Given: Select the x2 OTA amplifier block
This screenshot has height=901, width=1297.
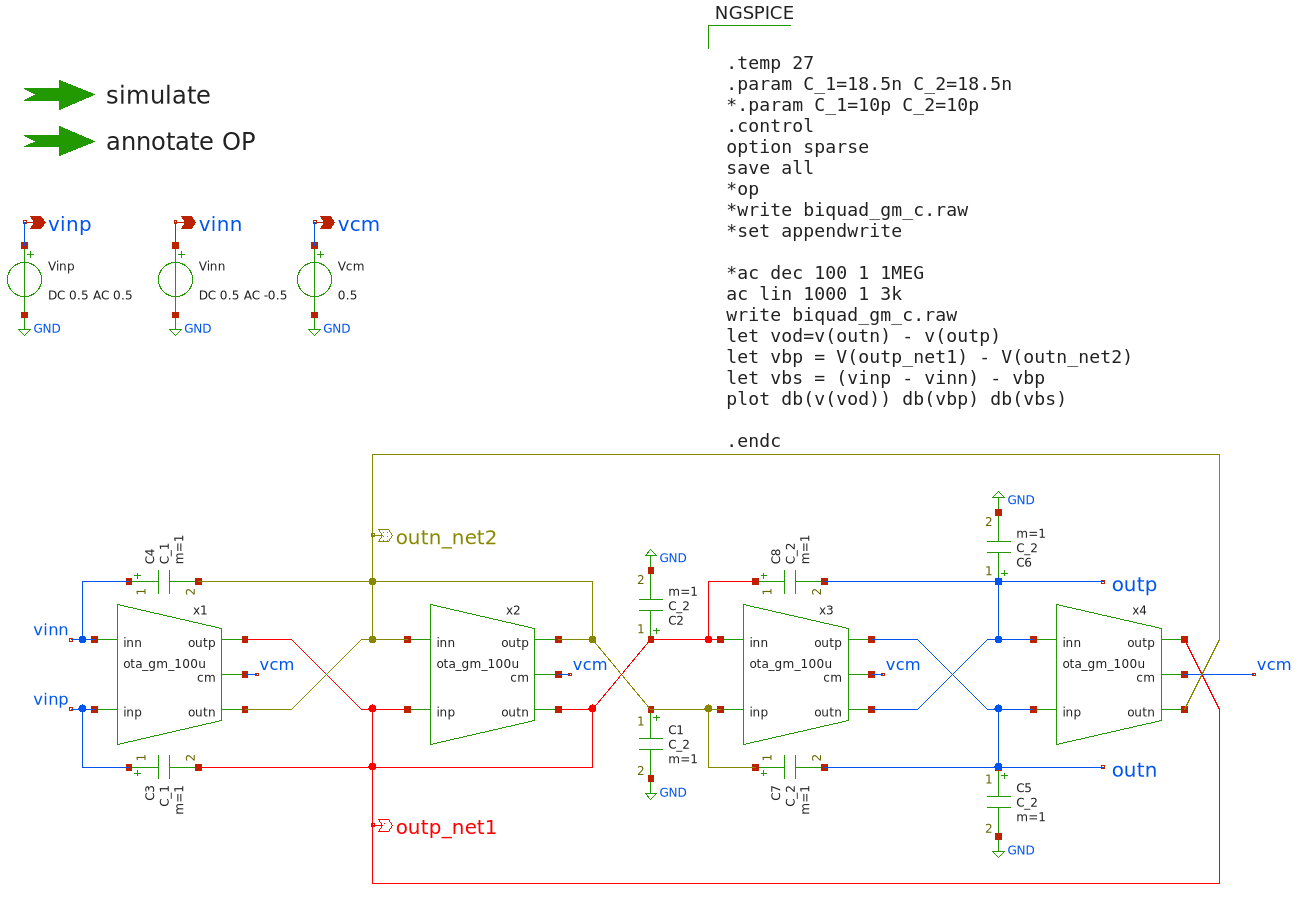Looking at the screenshot, I should click(482, 674).
